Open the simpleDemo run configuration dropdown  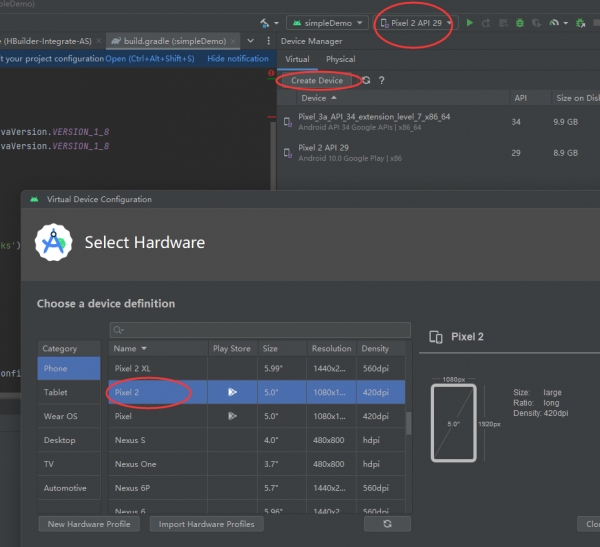coord(328,23)
